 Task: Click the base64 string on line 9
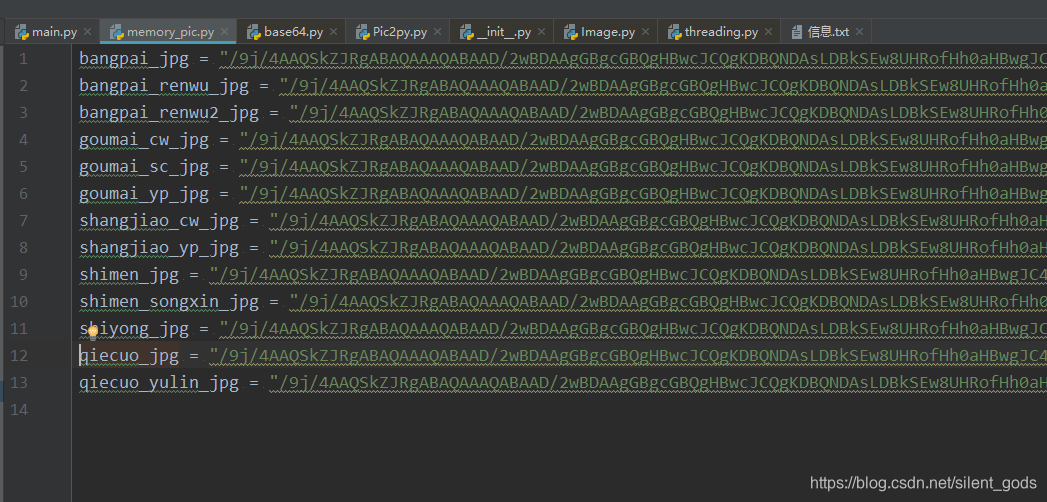628,274
